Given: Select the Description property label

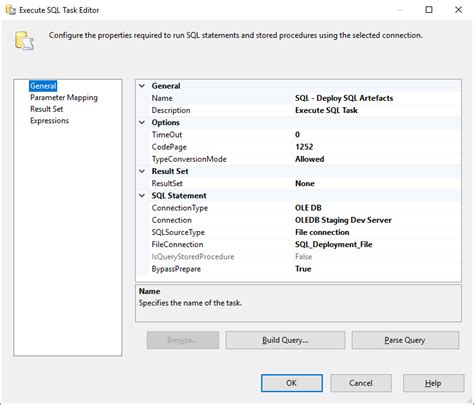Looking at the screenshot, I should click(171, 110).
